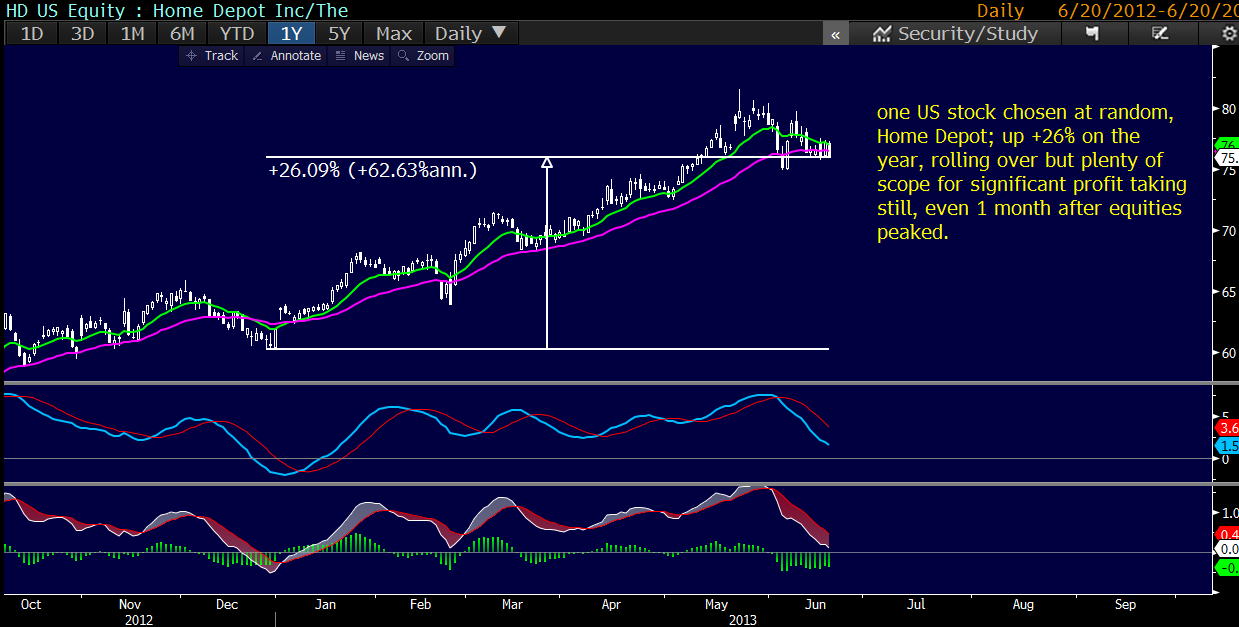The image size is (1239, 627).
Task: Activate the Zoom tool
Action: click(424, 56)
